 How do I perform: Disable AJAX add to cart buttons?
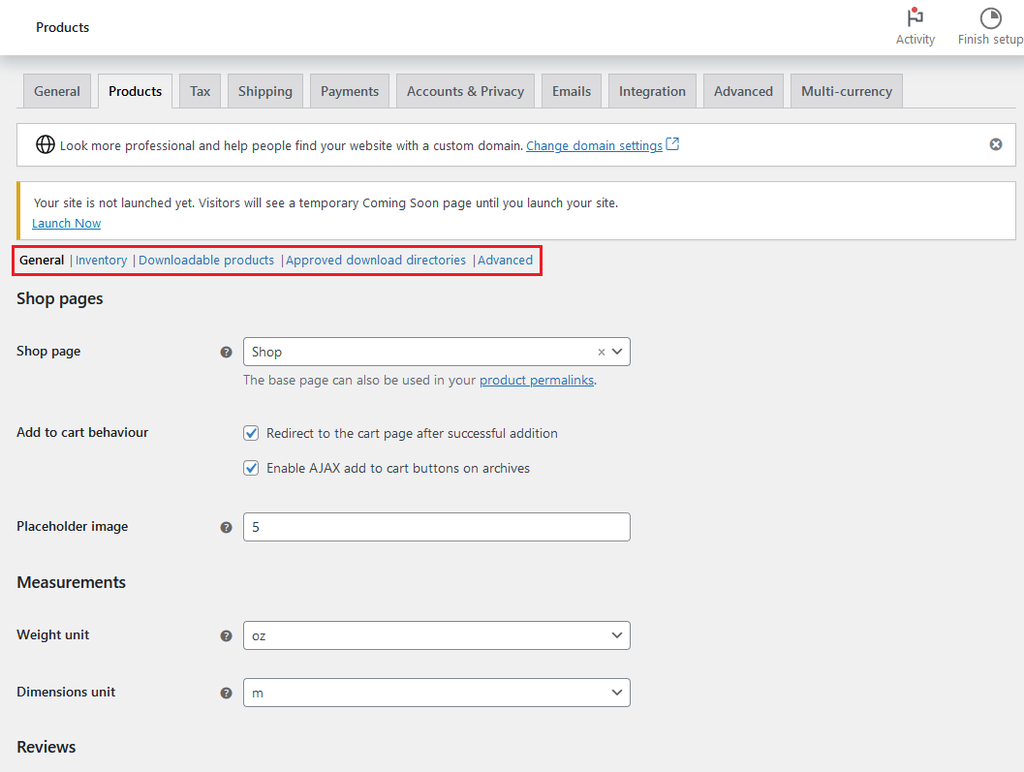coord(252,468)
